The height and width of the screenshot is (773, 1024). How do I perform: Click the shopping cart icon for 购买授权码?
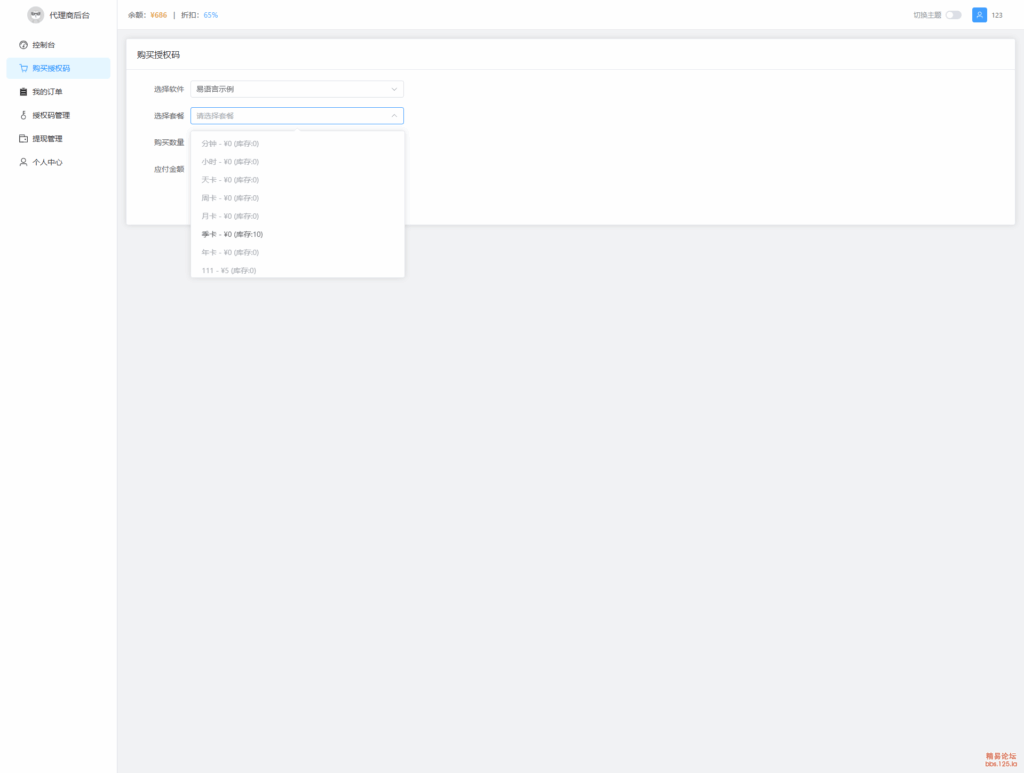click(x=23, y=68)
